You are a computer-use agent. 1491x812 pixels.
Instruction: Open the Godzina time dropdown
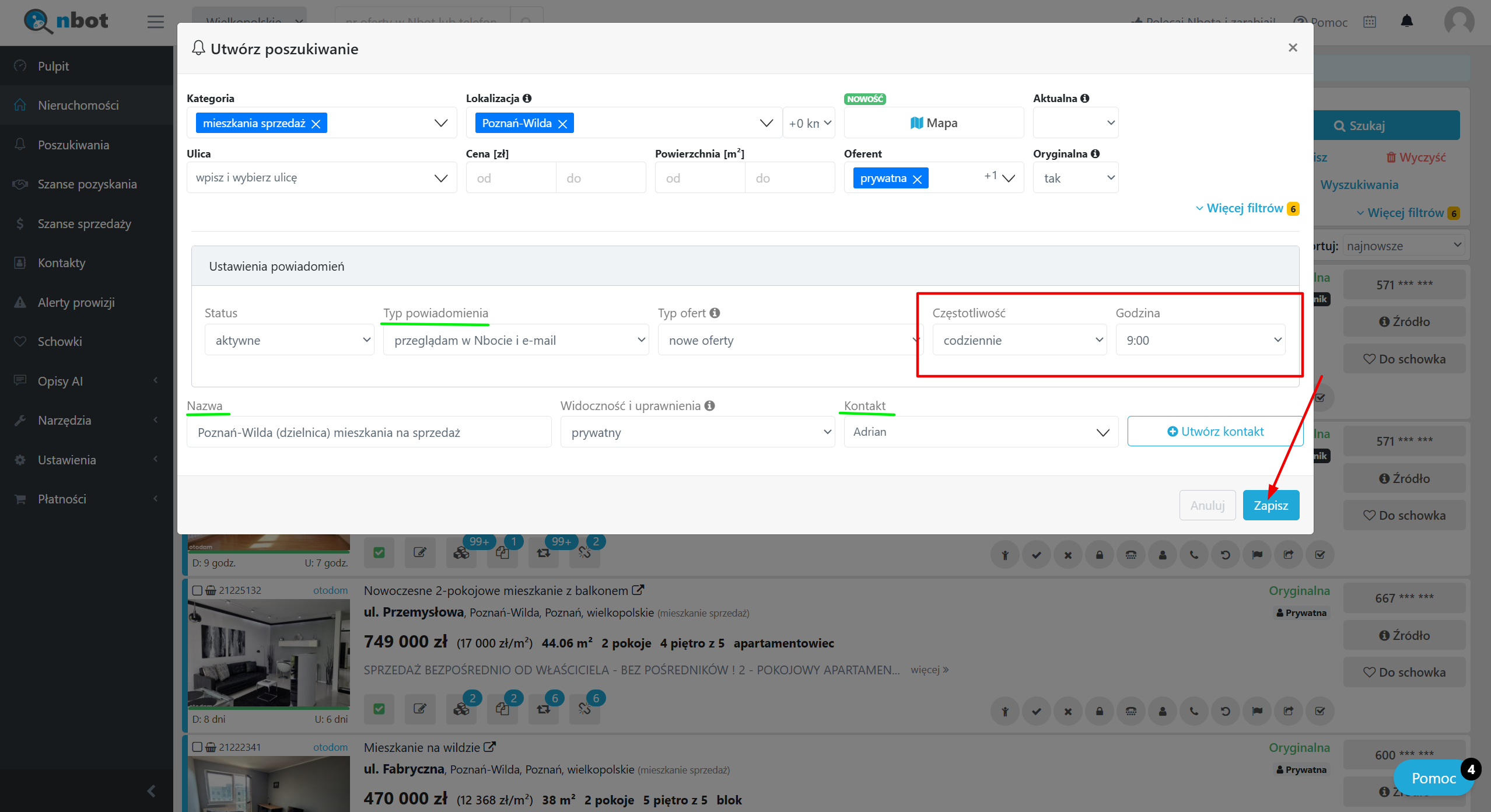point(1200,340)
